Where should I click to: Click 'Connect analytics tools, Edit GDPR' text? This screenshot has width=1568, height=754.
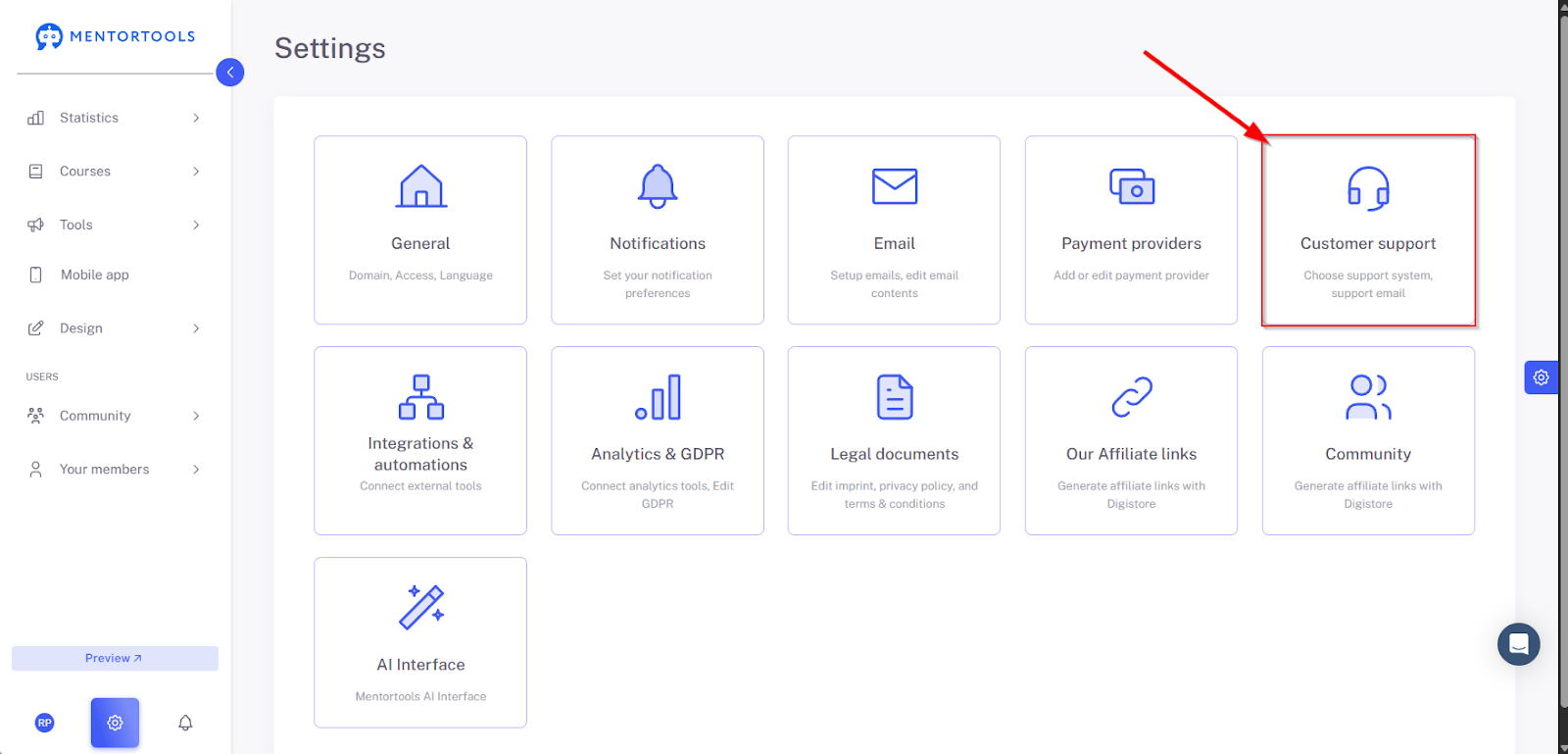coord(658,495)
